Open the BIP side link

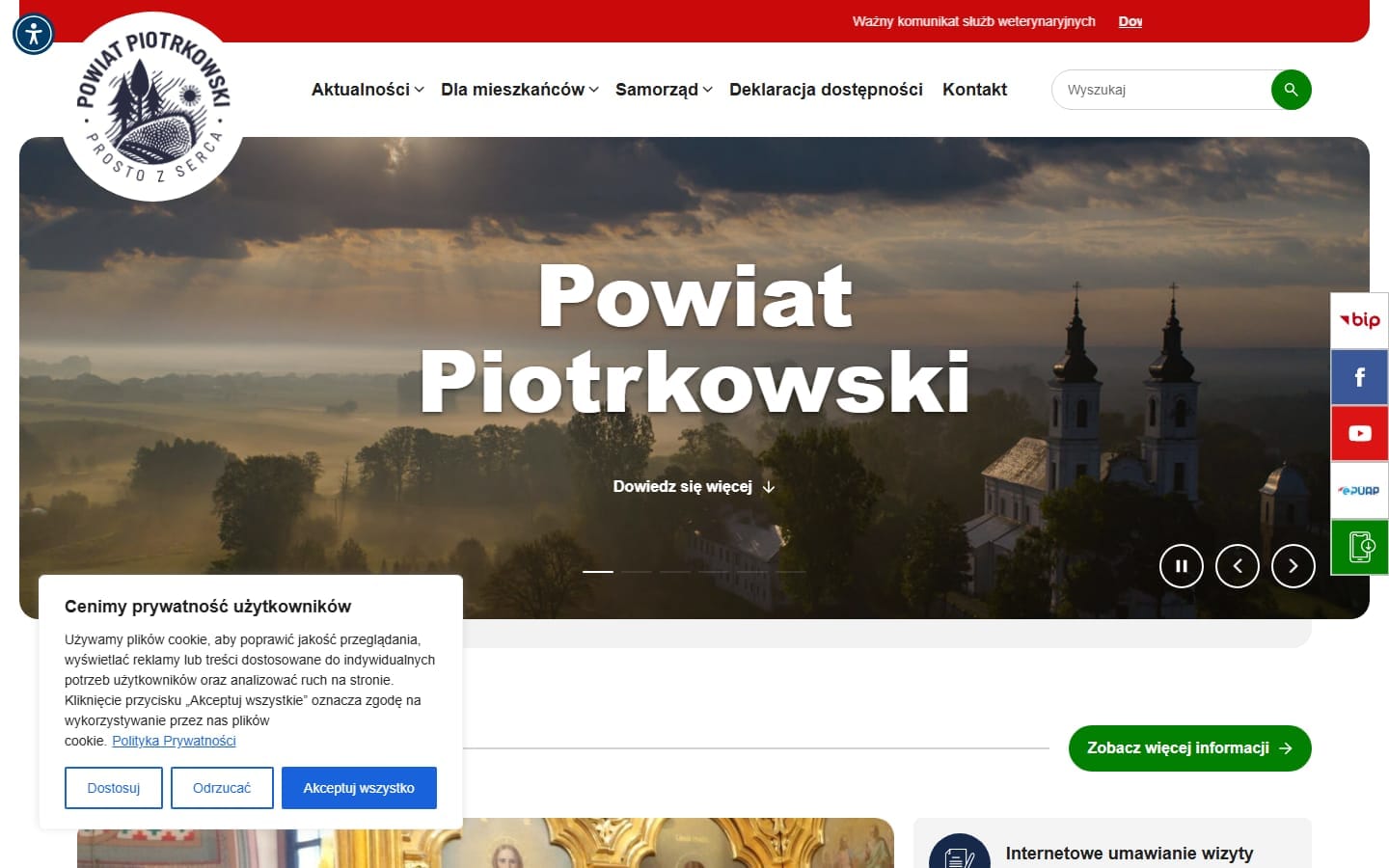coord(1359,320)
